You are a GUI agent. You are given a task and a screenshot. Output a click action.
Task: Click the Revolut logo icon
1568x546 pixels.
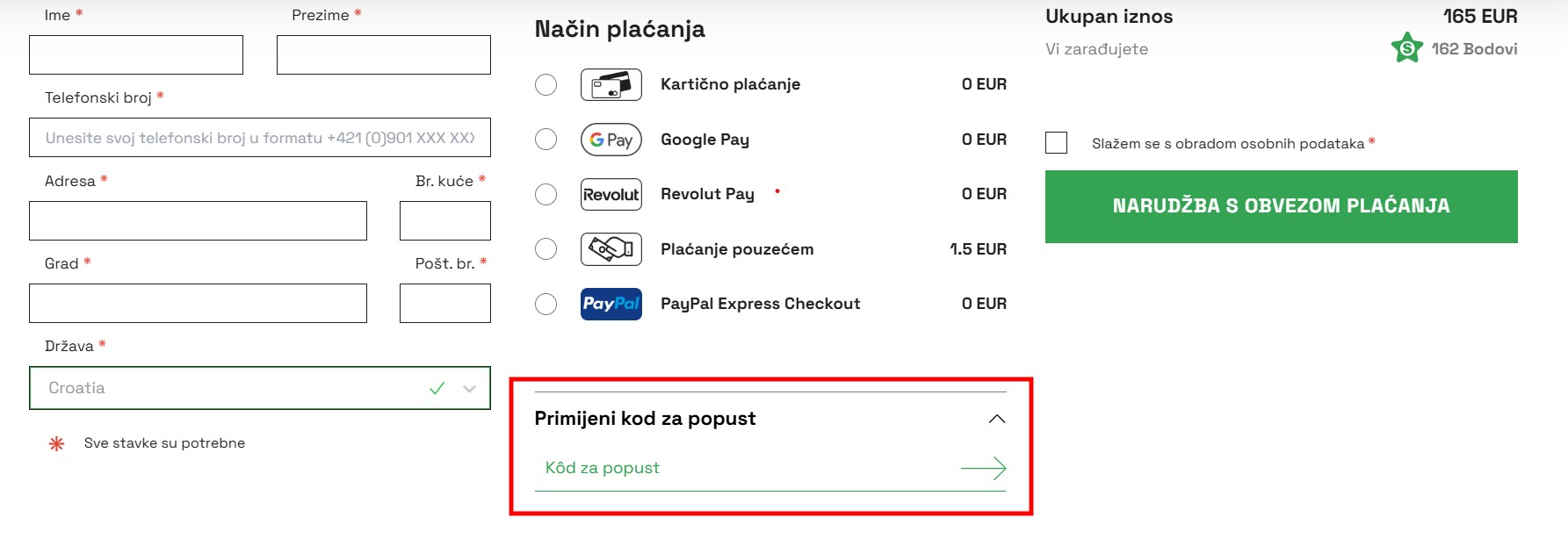(x=611, y=195)
